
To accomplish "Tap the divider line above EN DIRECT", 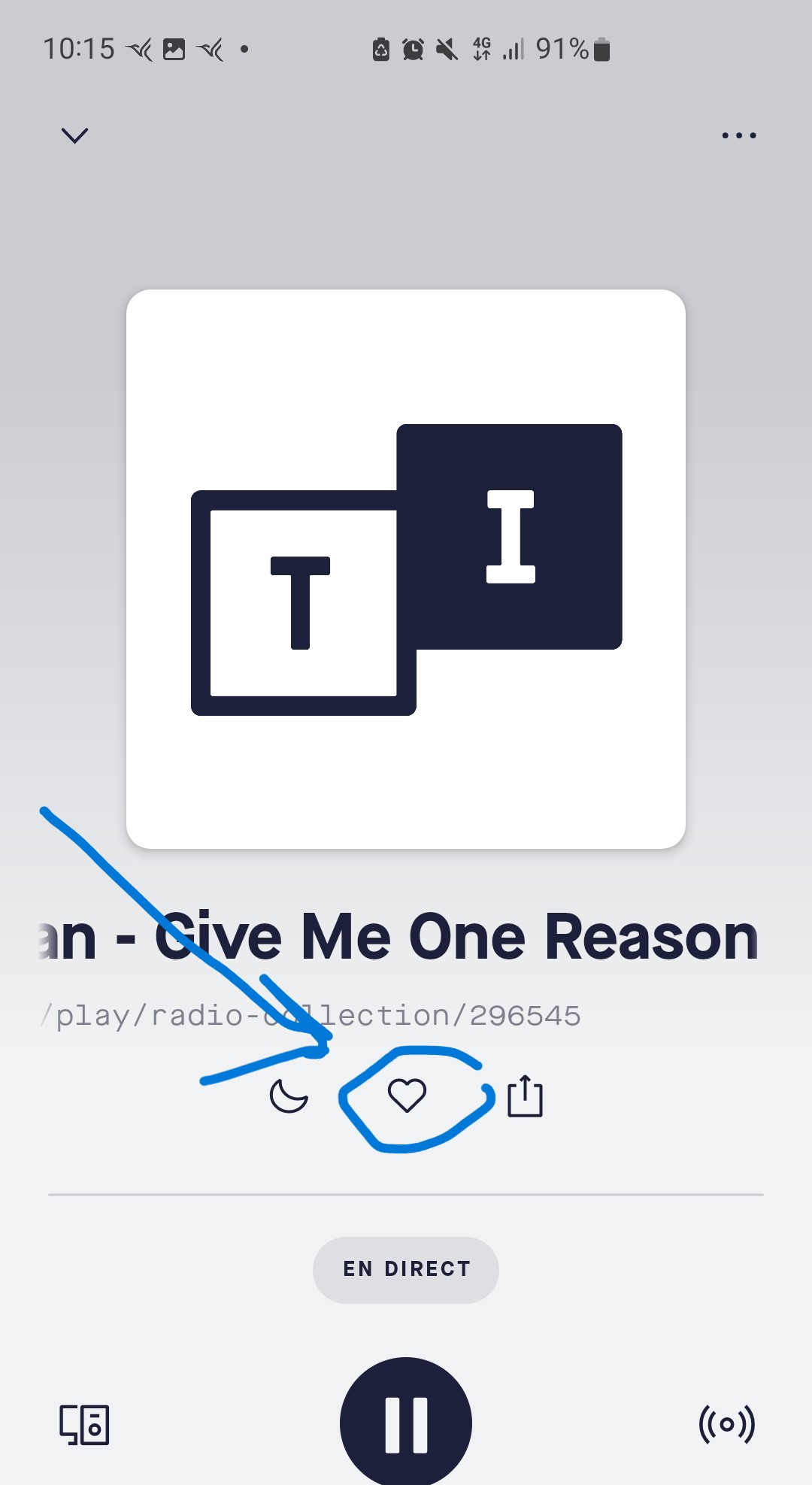I will (406, 1194).
